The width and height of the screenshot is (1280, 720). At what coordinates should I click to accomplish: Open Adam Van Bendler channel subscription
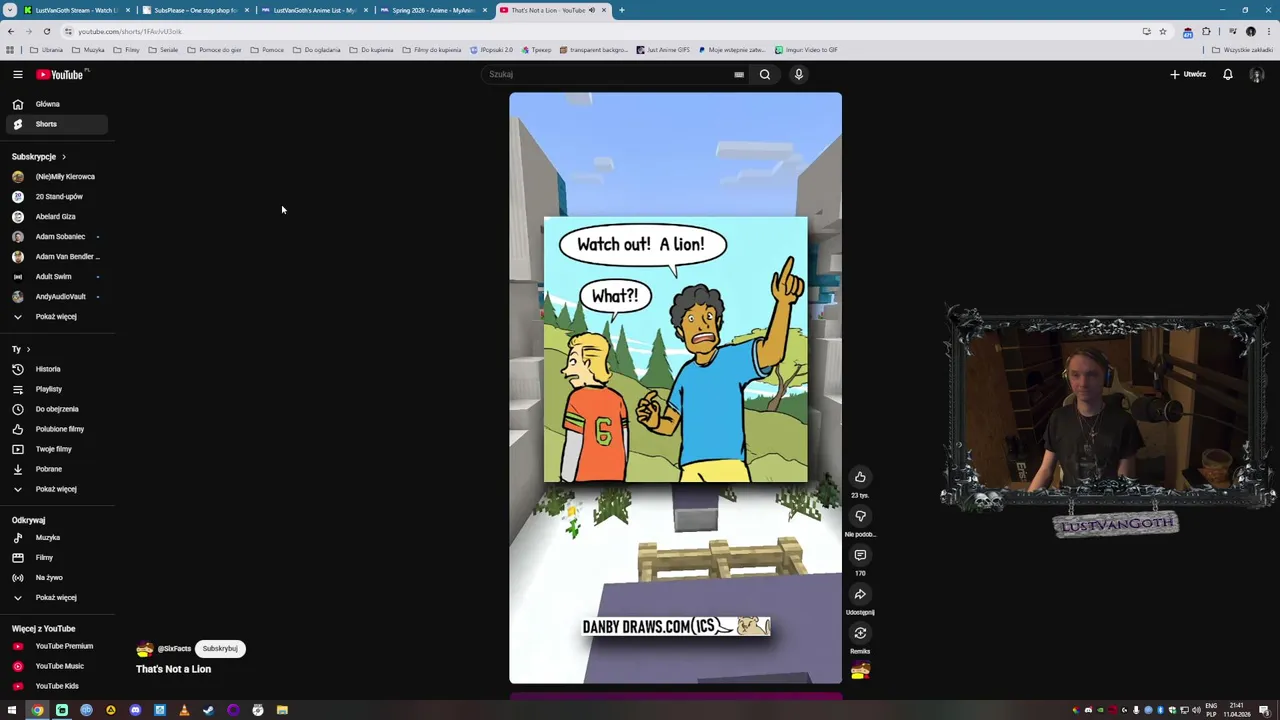[55, 256]
